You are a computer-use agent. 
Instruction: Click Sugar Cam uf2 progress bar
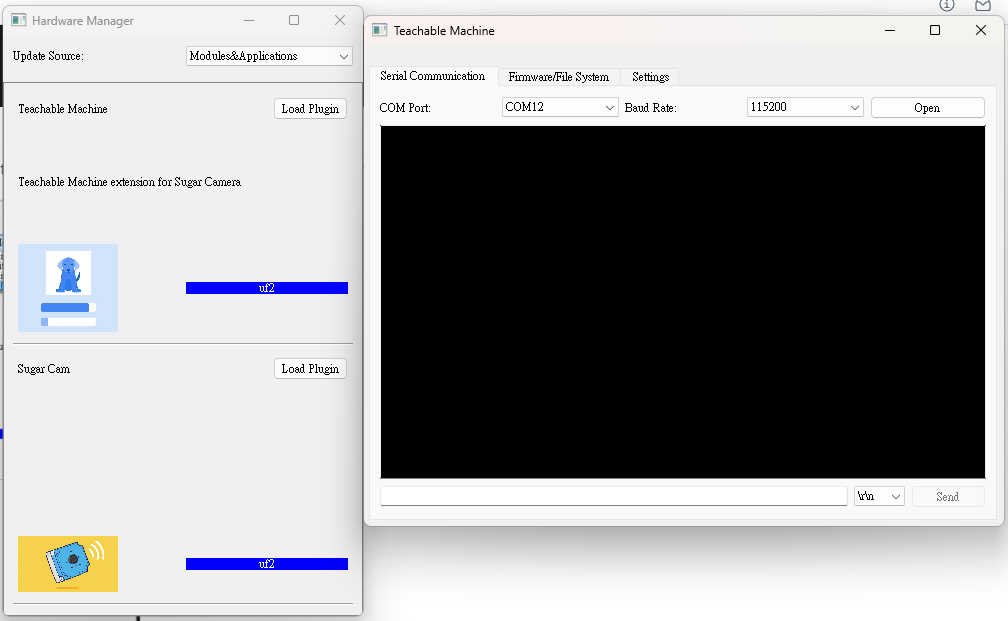coord(267,564)
